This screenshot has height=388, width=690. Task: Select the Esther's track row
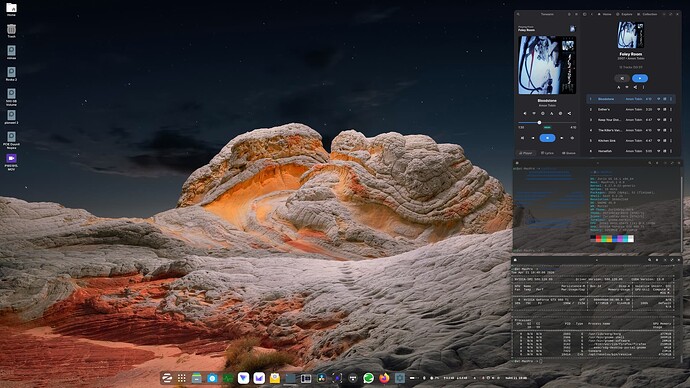pos(631,110)
